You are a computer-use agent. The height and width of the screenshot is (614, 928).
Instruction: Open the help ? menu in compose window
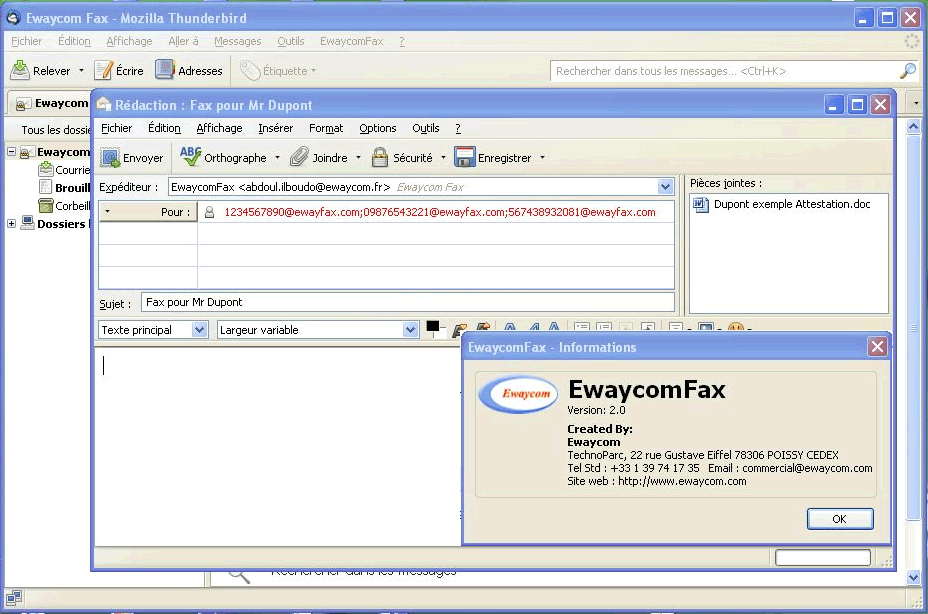point(457,128)
